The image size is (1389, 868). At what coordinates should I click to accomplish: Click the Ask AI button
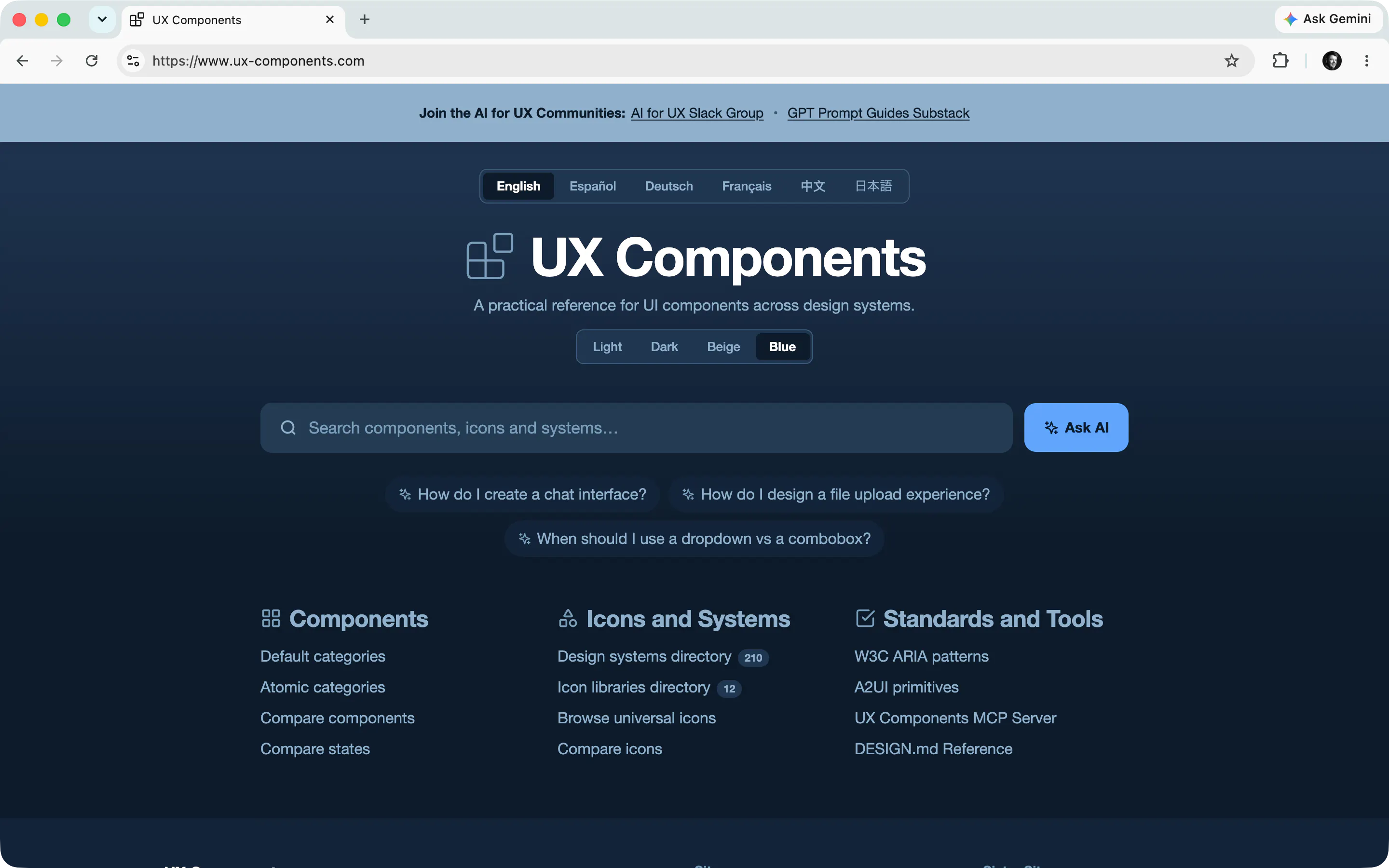pos(1076,428)
